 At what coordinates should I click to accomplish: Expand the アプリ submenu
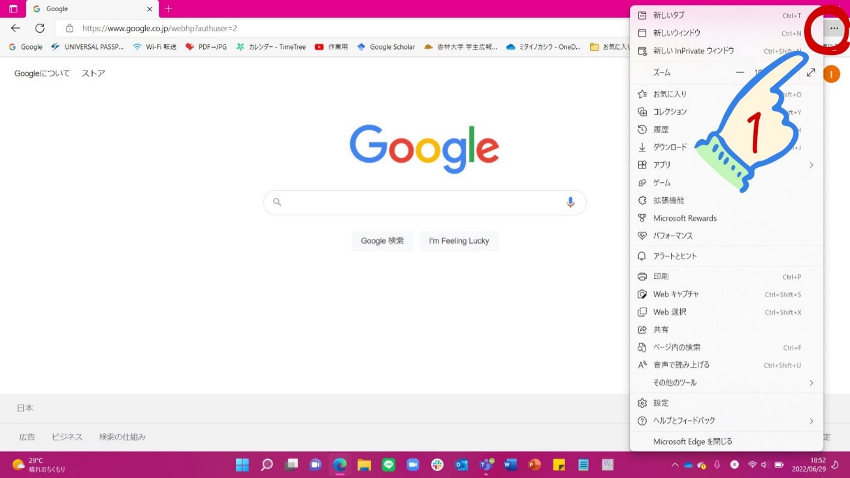click(726, 165)
